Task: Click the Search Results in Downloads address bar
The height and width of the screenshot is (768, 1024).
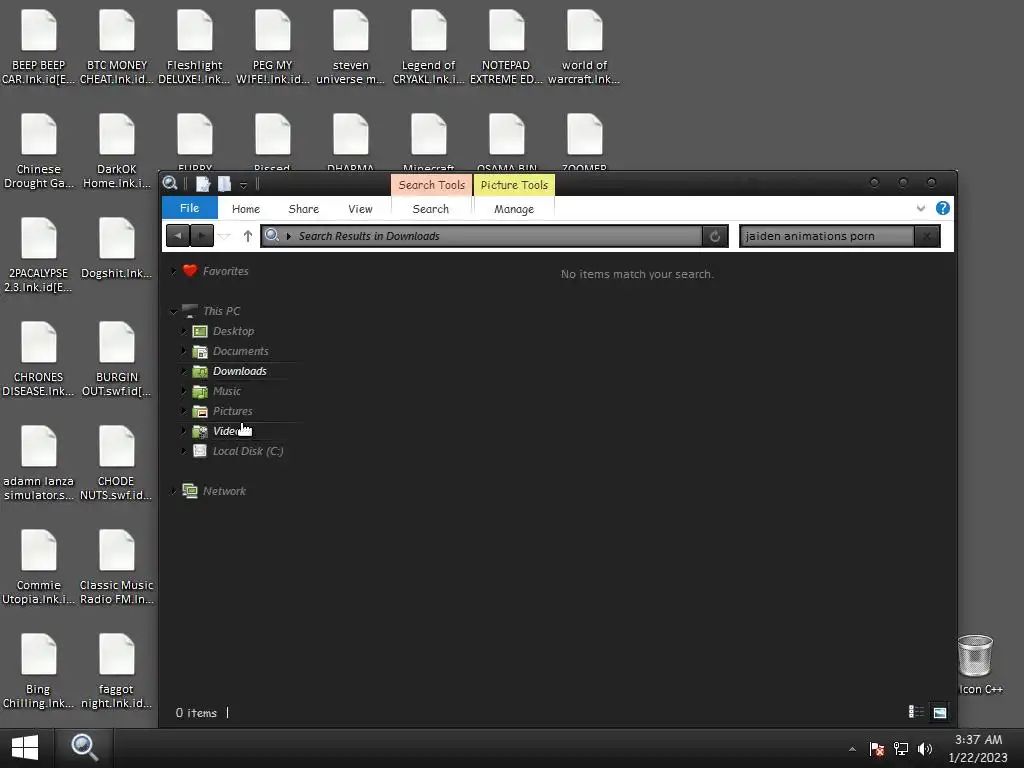Action: click(481, 236)
